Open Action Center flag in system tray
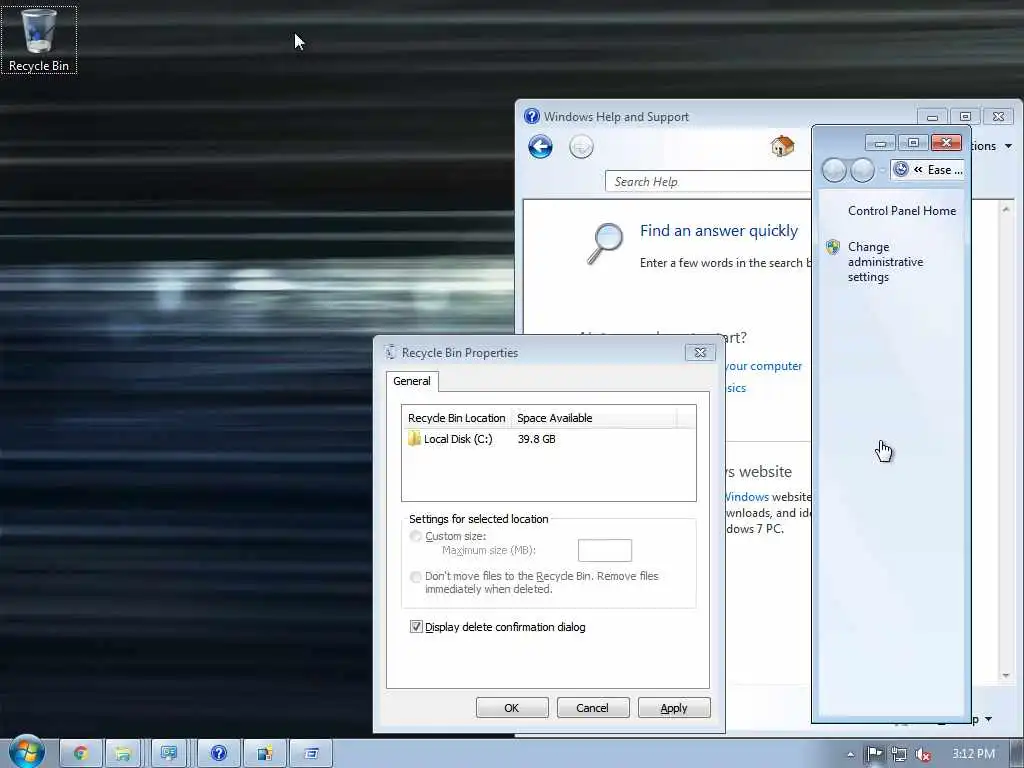This screenshot has width=1024, height=768. [x=874, y=754]
